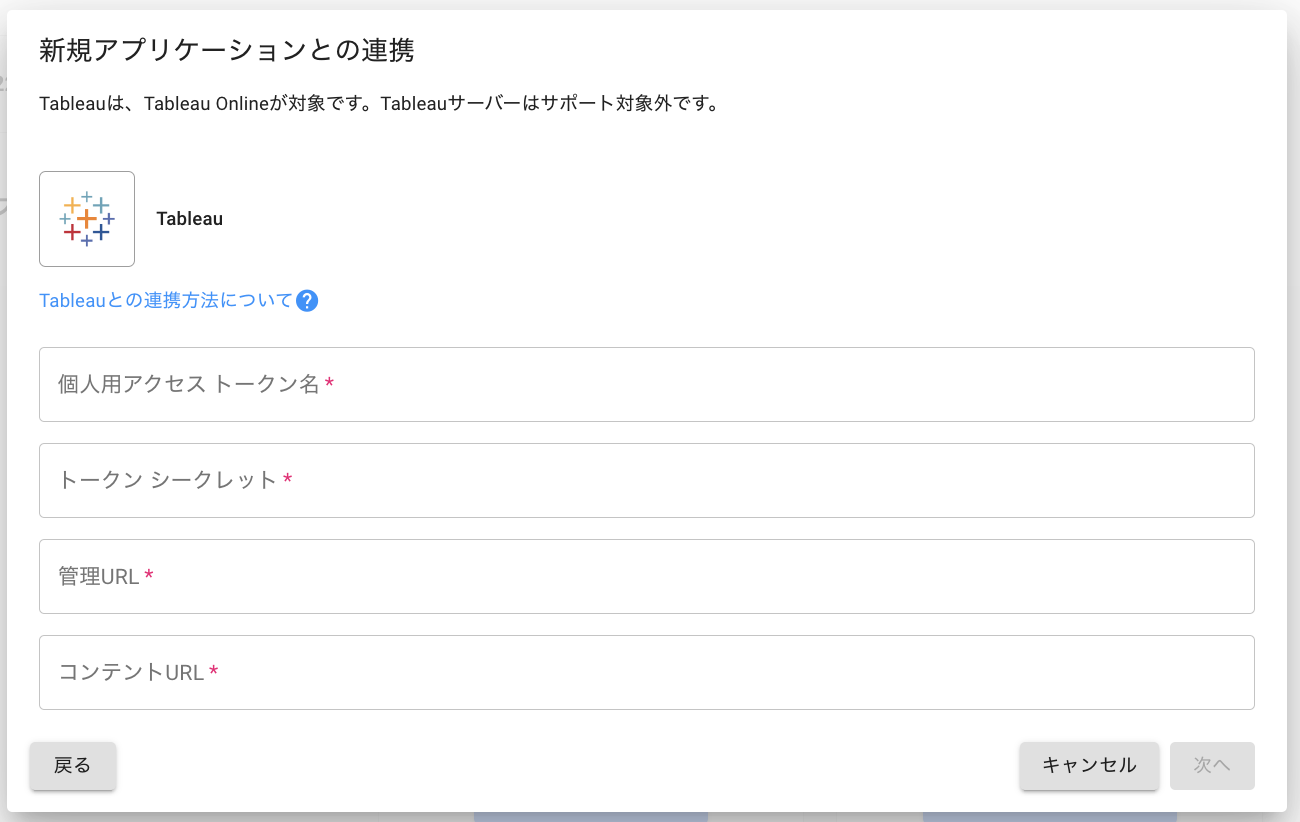Open the Tableauとの連携方法について link
Image resolution: width=1300 pixels, height=822 pixels.
[166, 301]
